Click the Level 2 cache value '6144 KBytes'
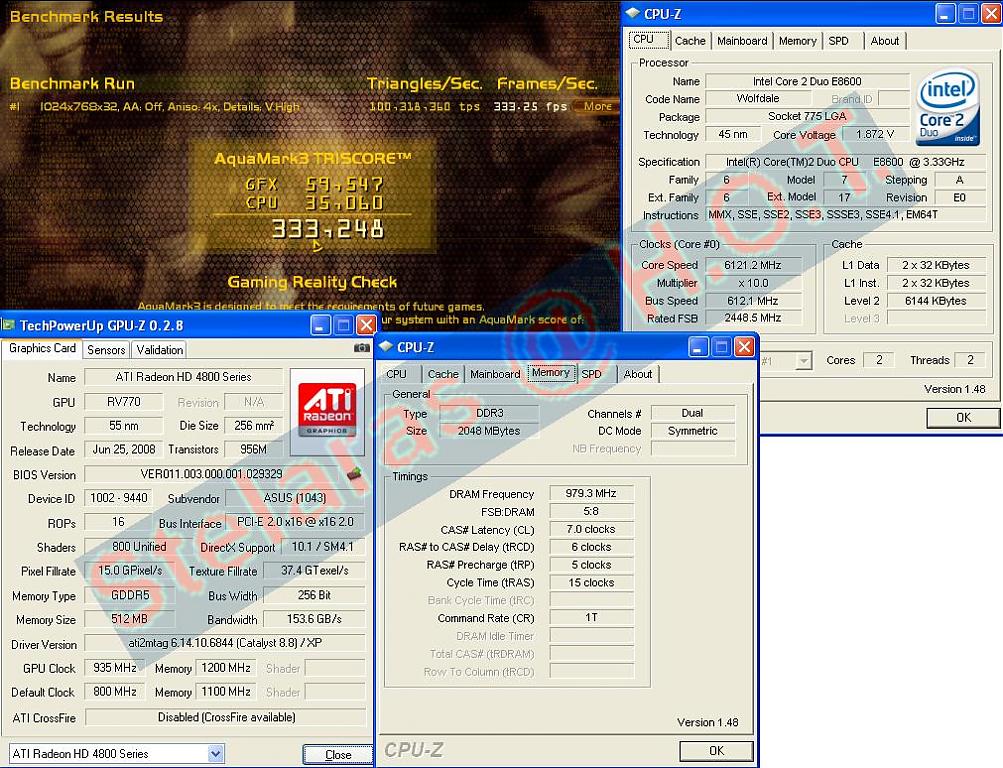1003x768 pixels. tap(936, 301)
